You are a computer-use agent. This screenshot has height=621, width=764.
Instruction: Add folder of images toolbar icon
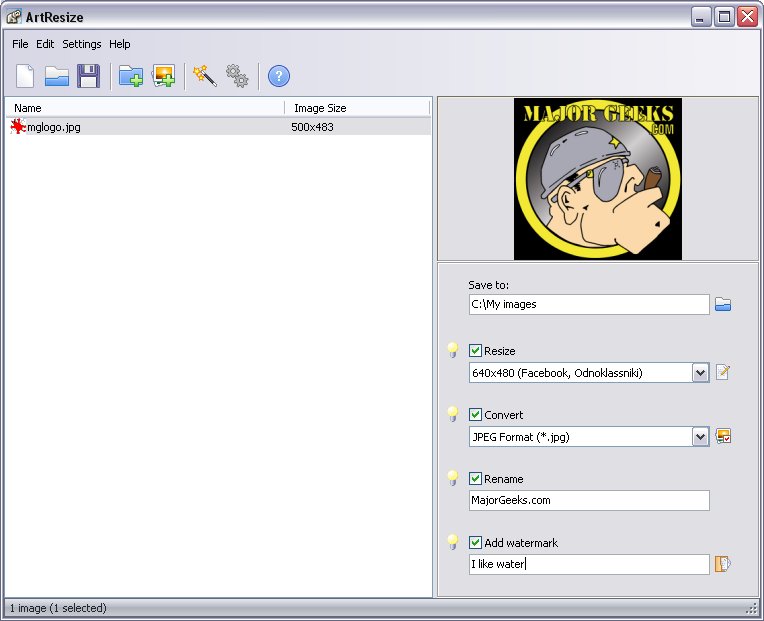[131, 76]
